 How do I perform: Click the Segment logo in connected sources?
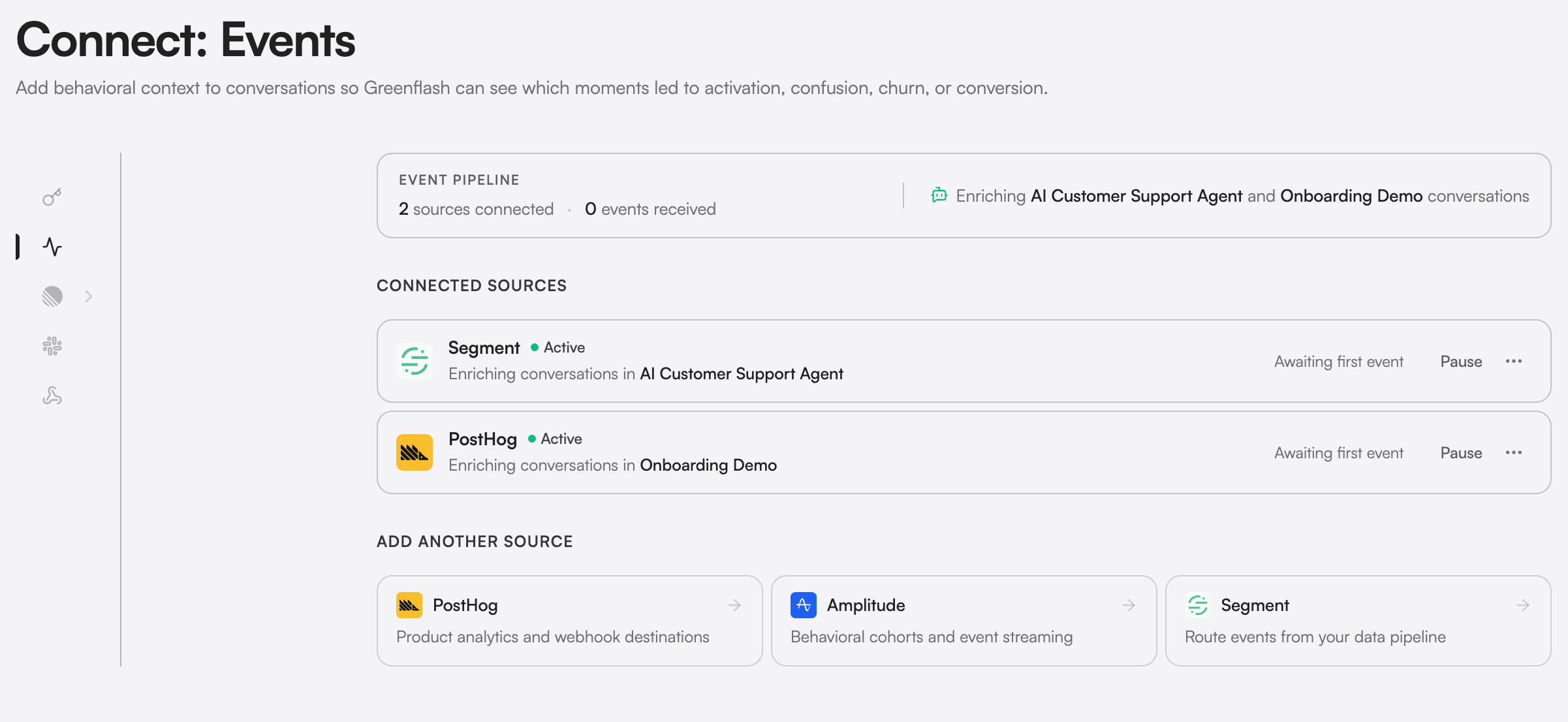pyautogui.click(x=415, y=361)
